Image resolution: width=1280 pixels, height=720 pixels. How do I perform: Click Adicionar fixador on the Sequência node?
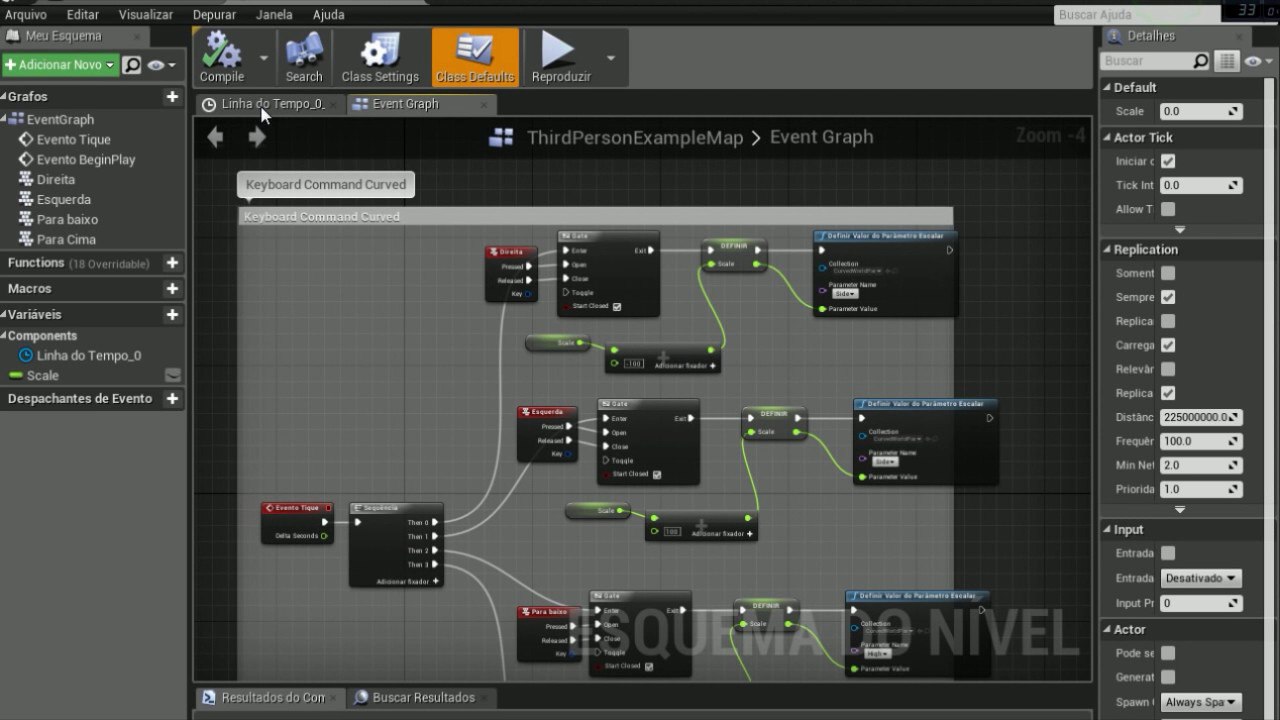408,581
